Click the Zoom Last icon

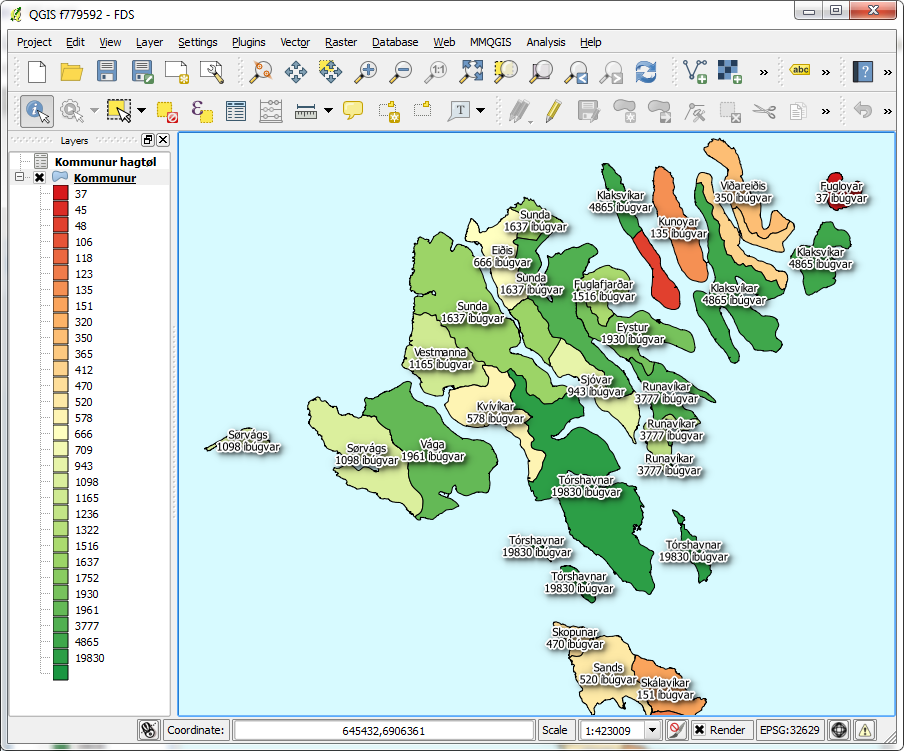coord(576,72)
